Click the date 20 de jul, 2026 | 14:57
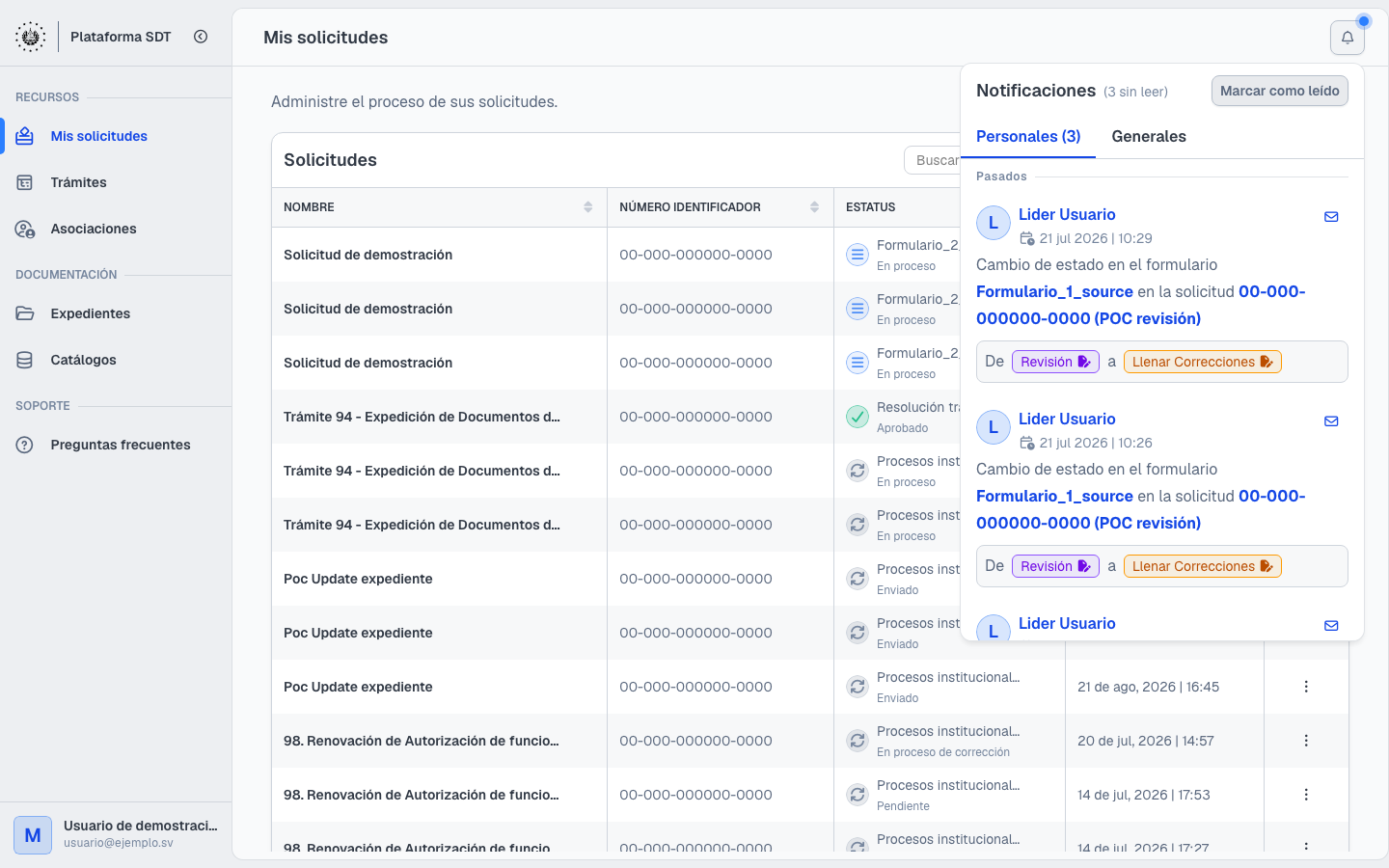Viewport: 1389px width, 868px height. click(x=1146, y=741)
